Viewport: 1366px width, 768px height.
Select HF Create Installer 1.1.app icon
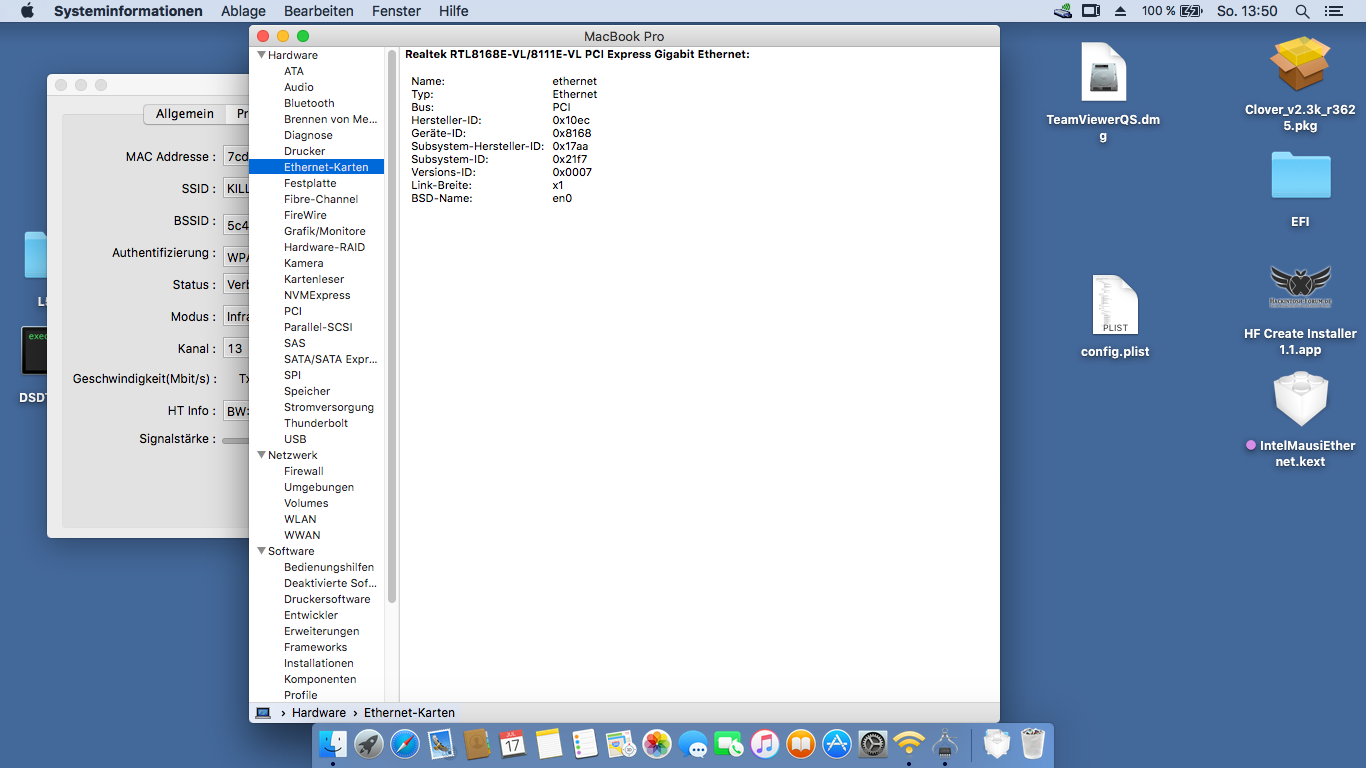(x=1300, y=288)
